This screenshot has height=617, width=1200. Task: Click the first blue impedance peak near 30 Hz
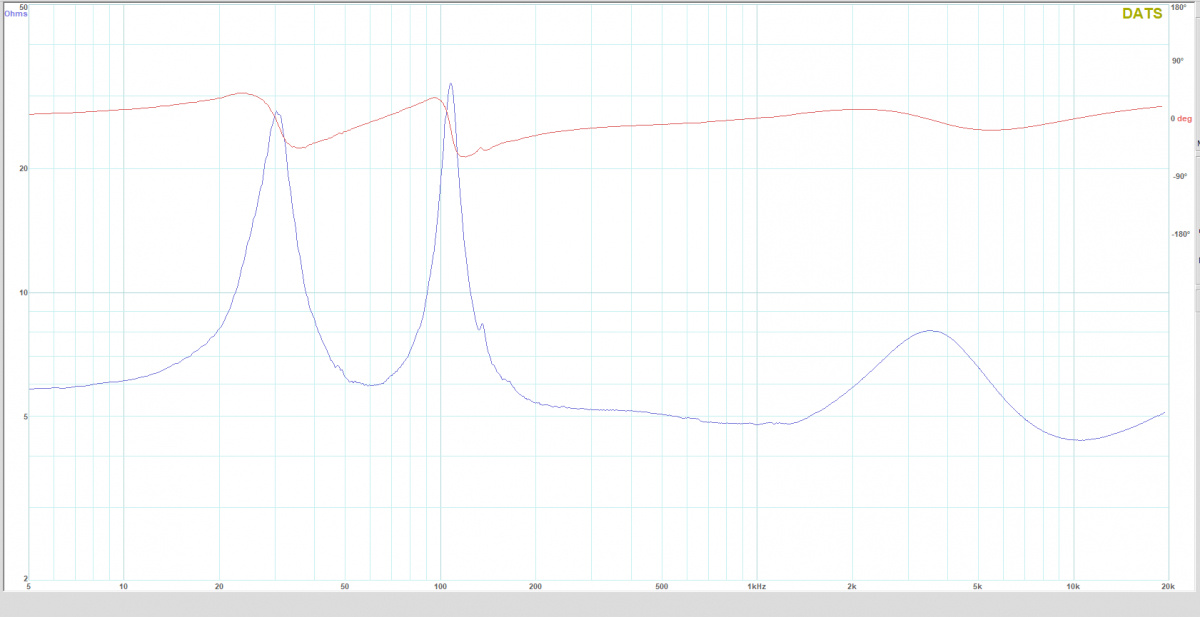coord(277,114)
